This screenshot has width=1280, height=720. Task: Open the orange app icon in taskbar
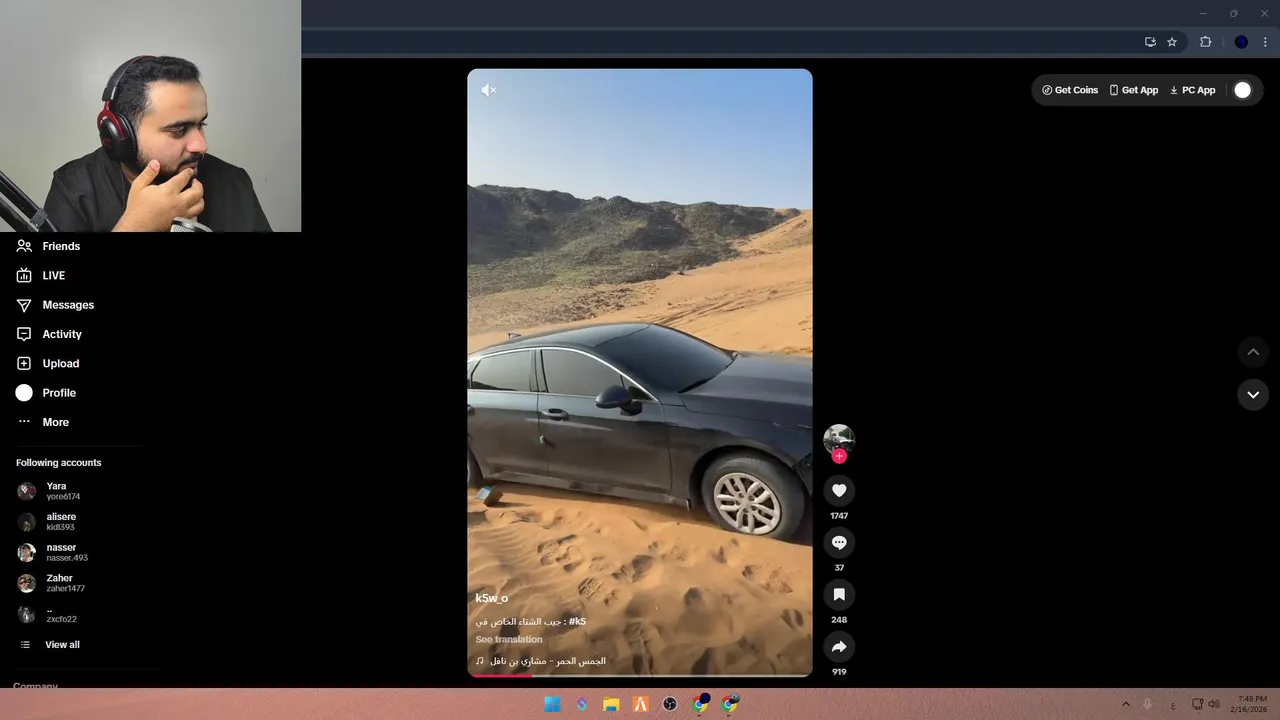[641, 704]
